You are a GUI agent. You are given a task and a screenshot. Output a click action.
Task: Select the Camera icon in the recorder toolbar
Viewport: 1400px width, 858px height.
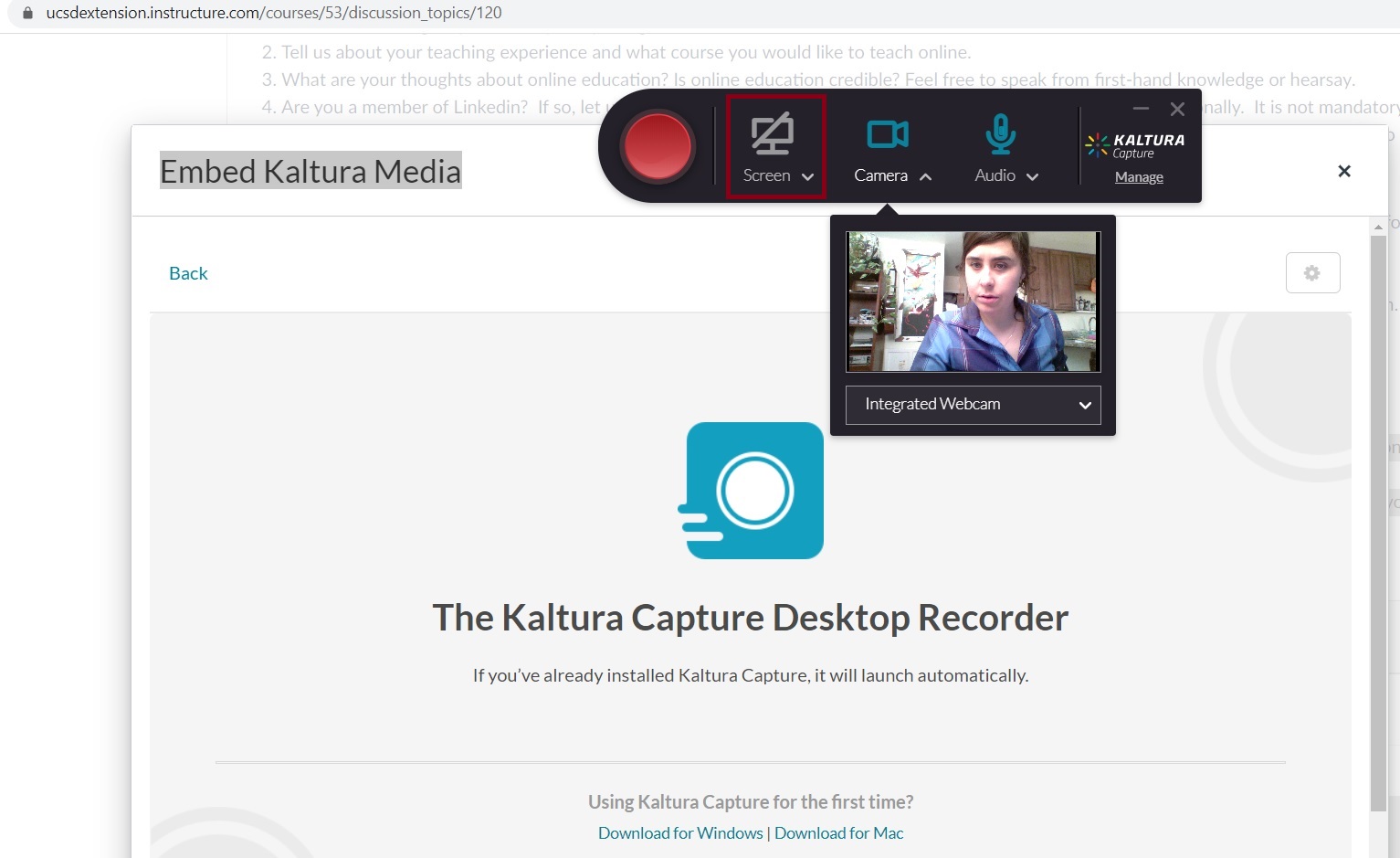pos(889,133)
